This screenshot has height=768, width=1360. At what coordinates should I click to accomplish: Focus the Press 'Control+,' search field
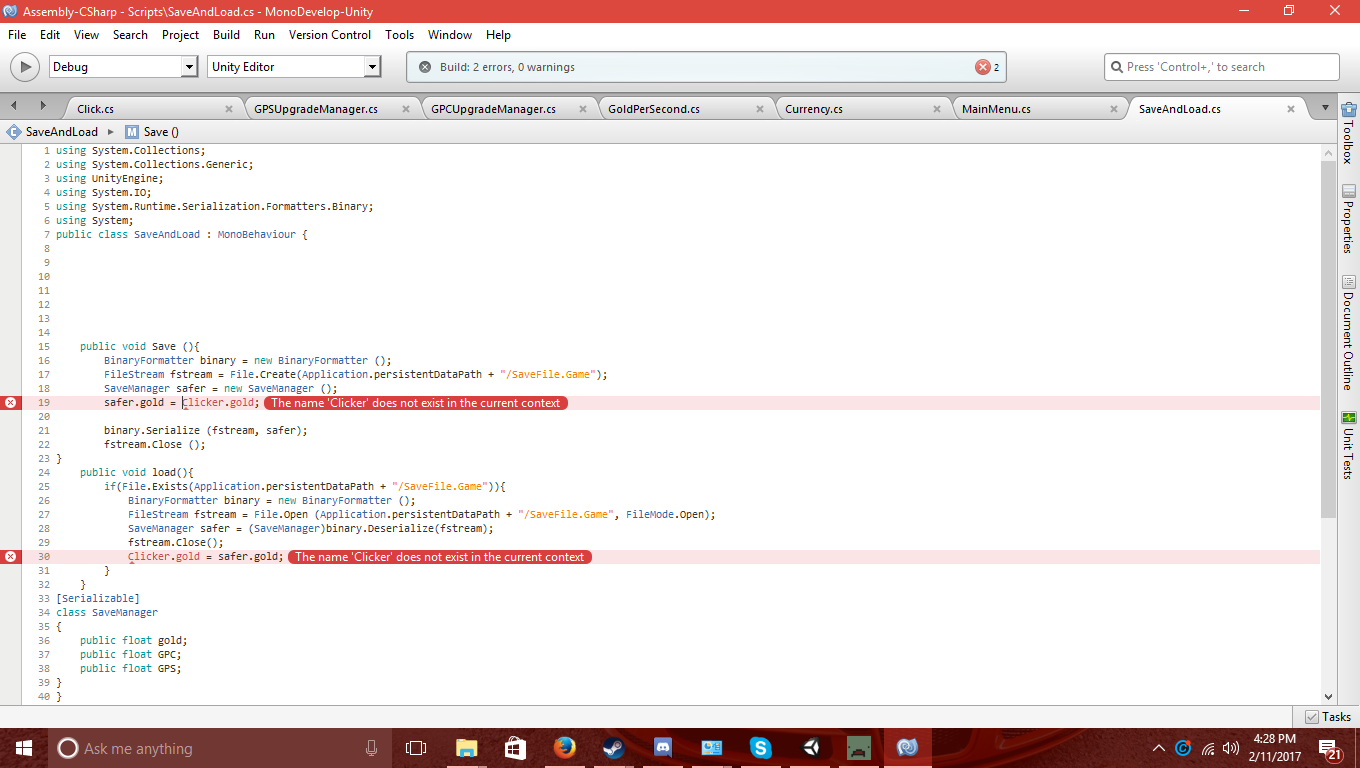(1222, 67)
